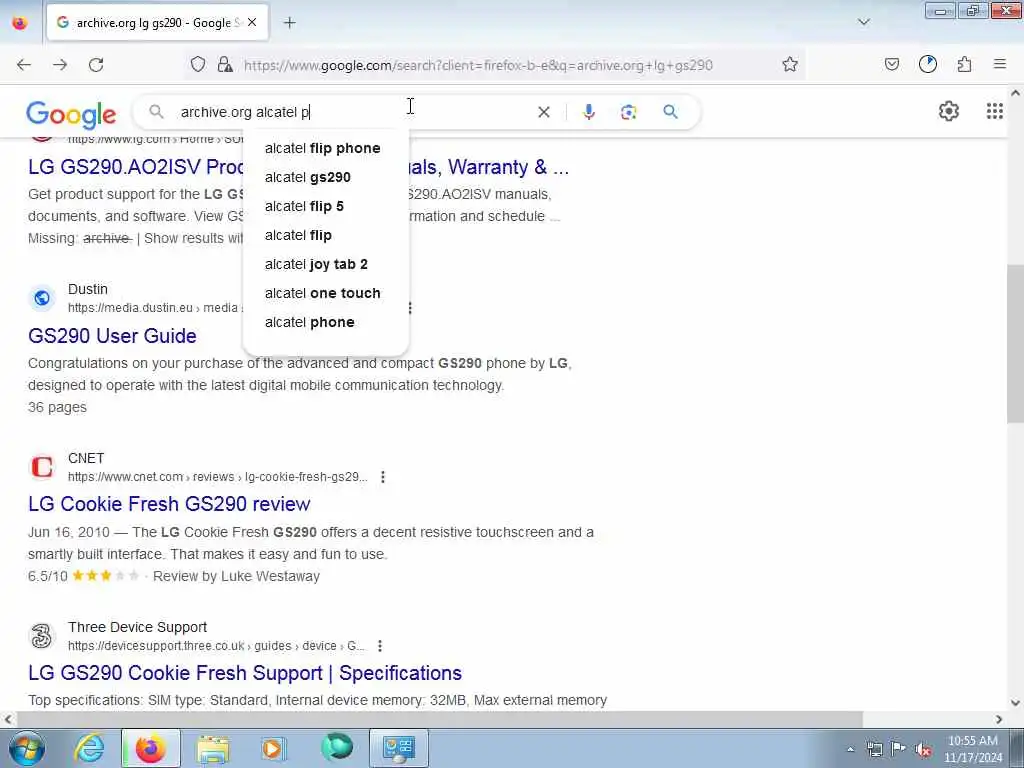This screenshot has height=768, width=1024.
Task: Save page to Pocket
Action: pyautogui.click(x=891, y=64)
